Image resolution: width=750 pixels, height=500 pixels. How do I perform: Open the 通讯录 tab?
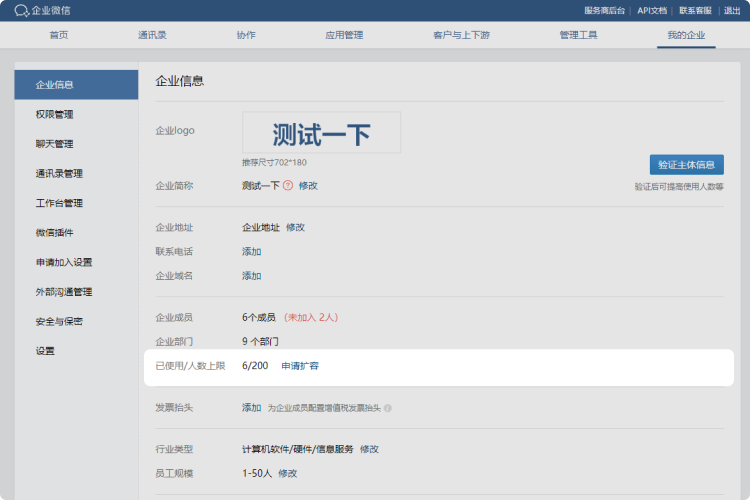click(x=152, y=35)
